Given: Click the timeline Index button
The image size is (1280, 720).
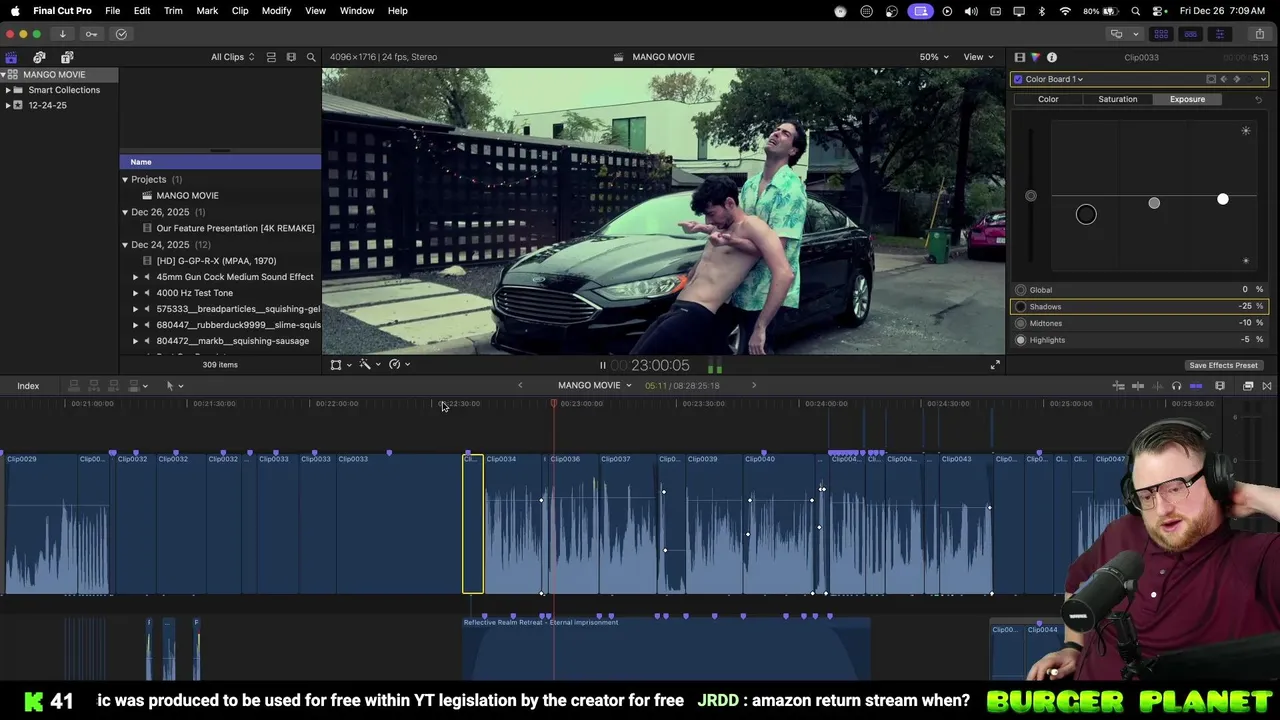Looking at the screenshot, I should pyautogui.click(x=28, y=386).
